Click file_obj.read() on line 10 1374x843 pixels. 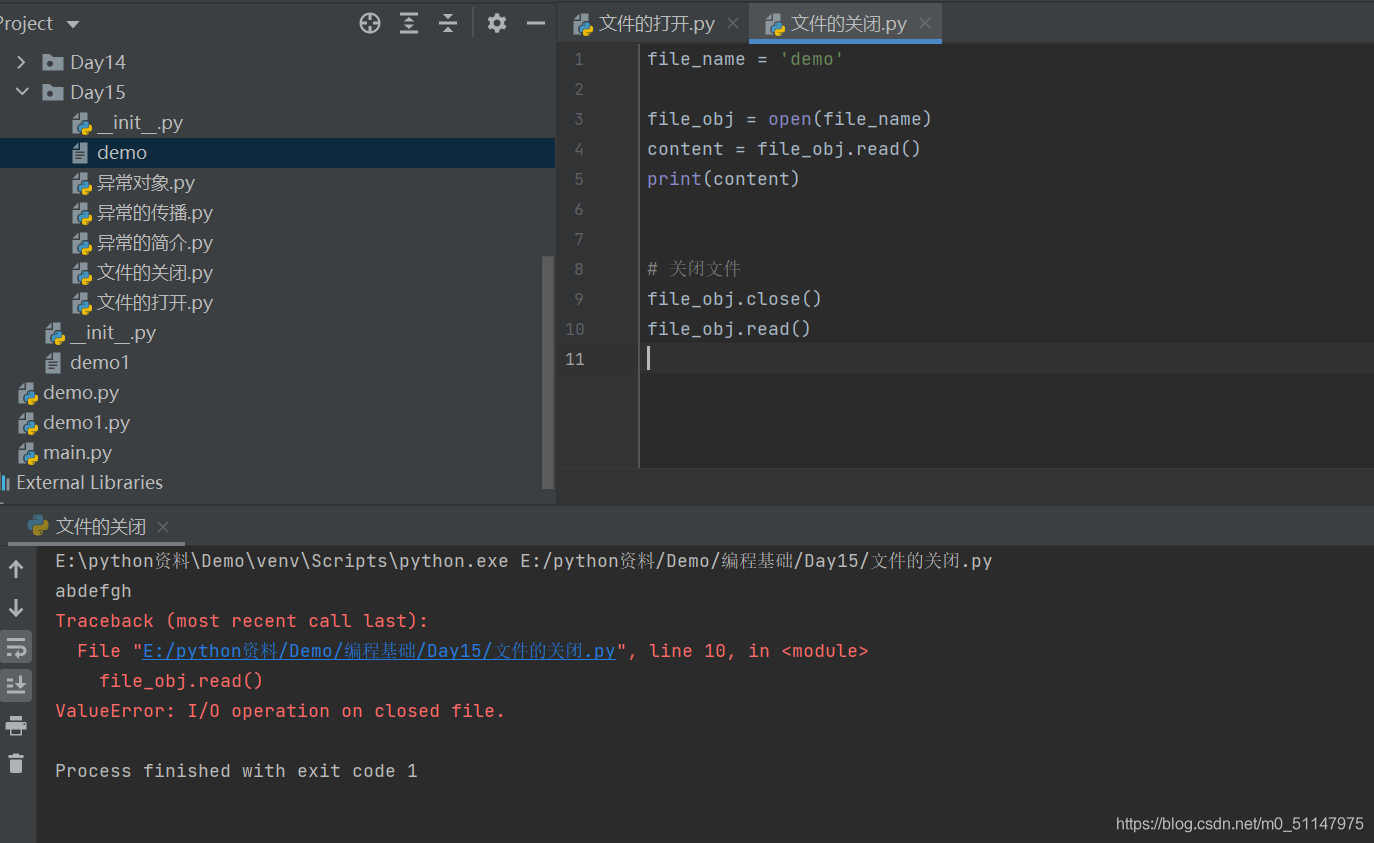(x=729, y=329)
